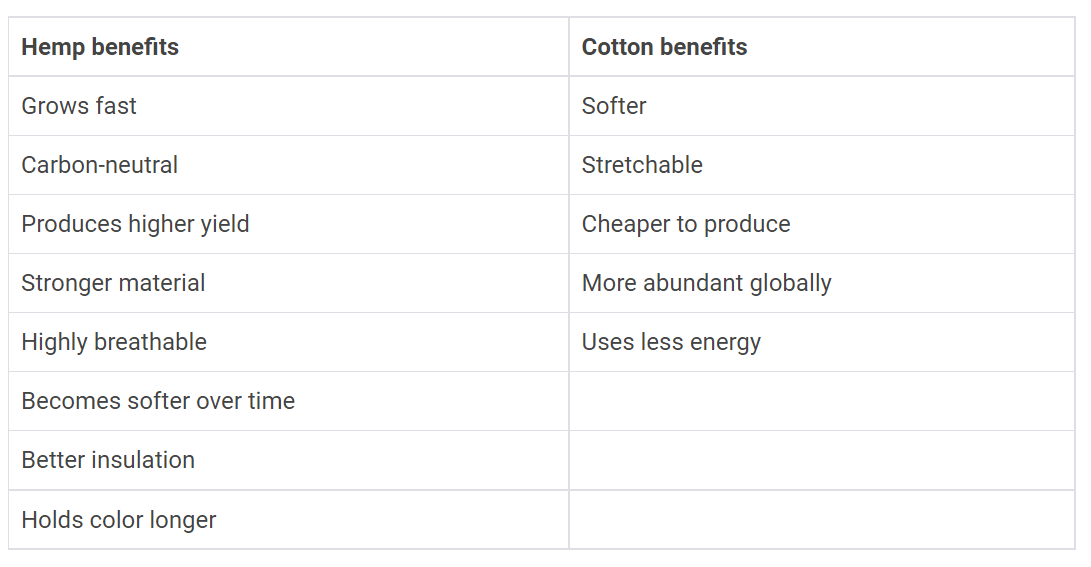Select the 'Better insulation' cell
This screenshot has width=1091, height=567.
point(108,460)
